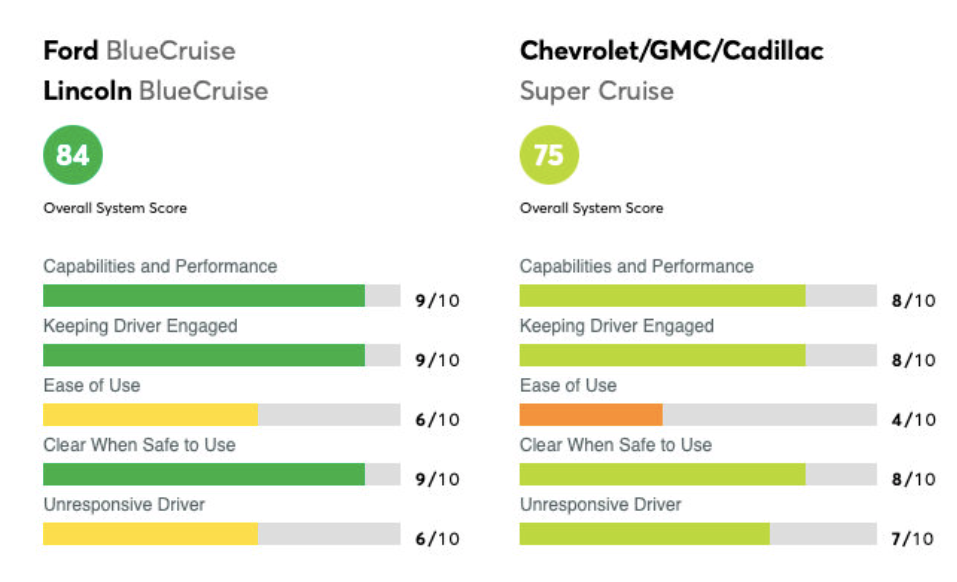
Task: Click the yellow-green 75 overall score circle
Action: pyautogui.click(x=549, y=155)
